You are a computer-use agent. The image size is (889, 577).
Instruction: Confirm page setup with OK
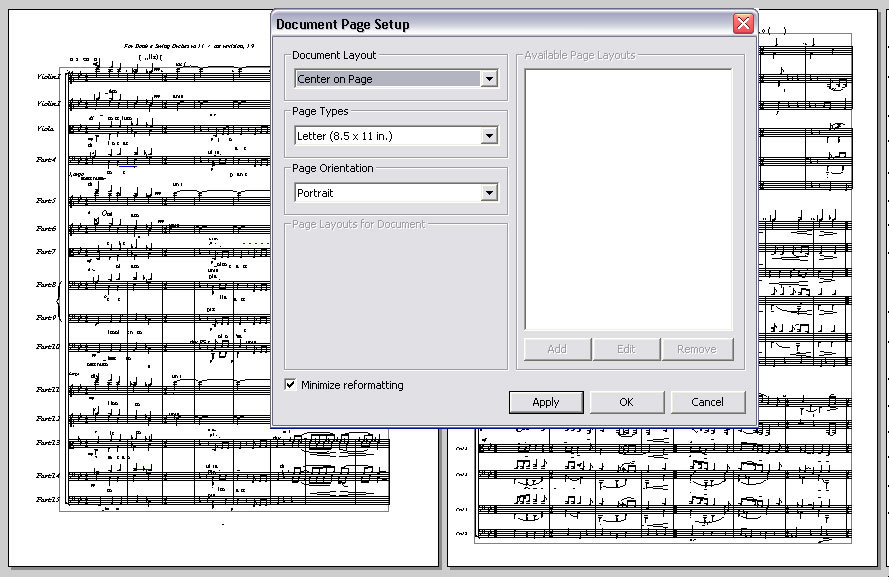(x=626, y=402)
